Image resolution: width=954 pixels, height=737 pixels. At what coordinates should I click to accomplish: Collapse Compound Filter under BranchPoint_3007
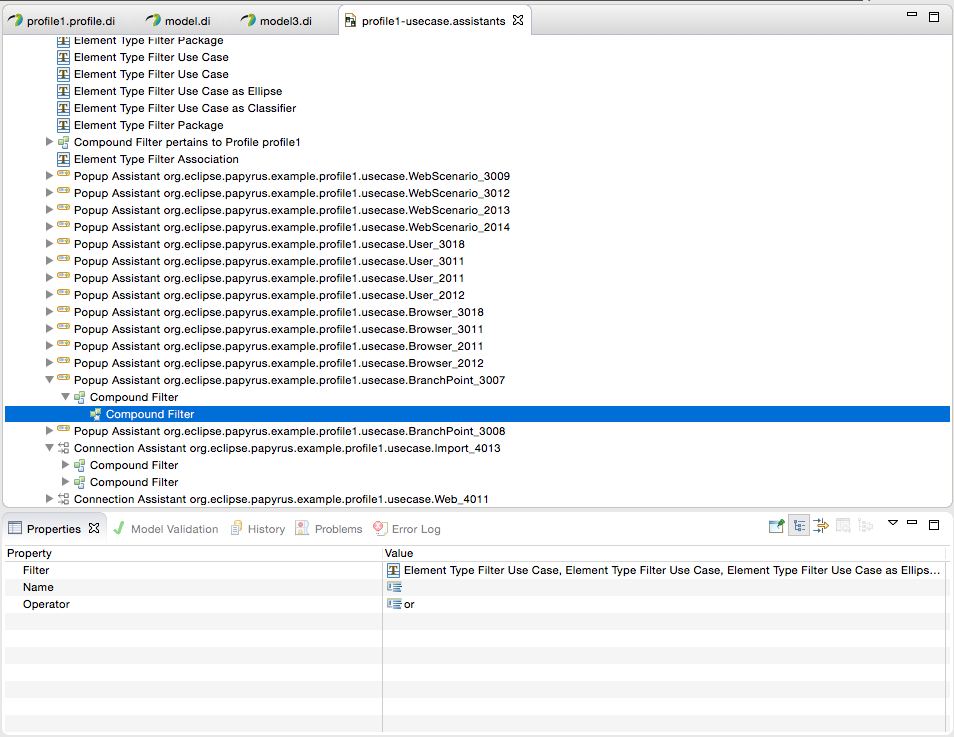tap(65, 397)
